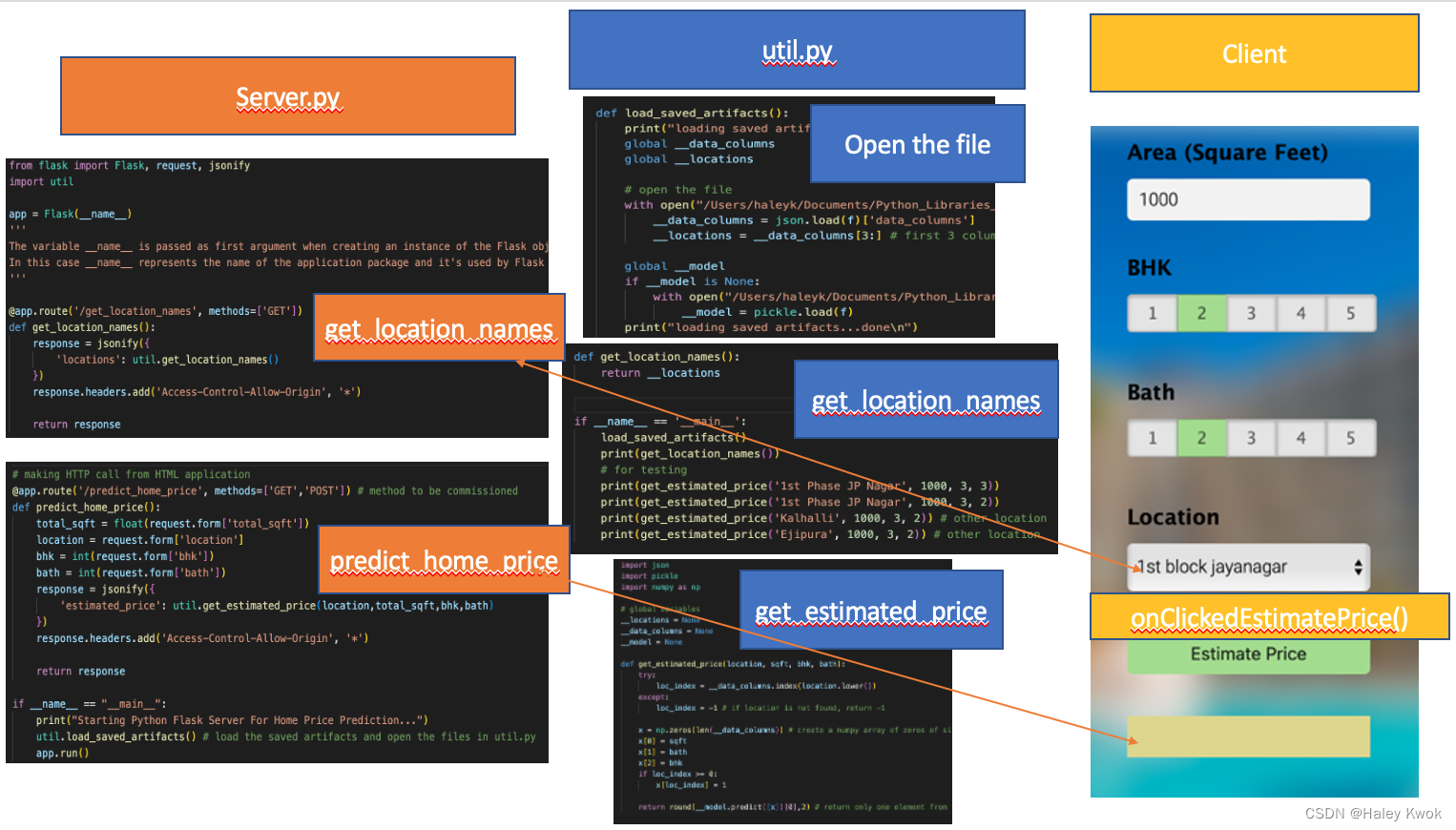Screen dimensions: 1456x830
Task: Select Bath option 3
Action: point(1251,438)
